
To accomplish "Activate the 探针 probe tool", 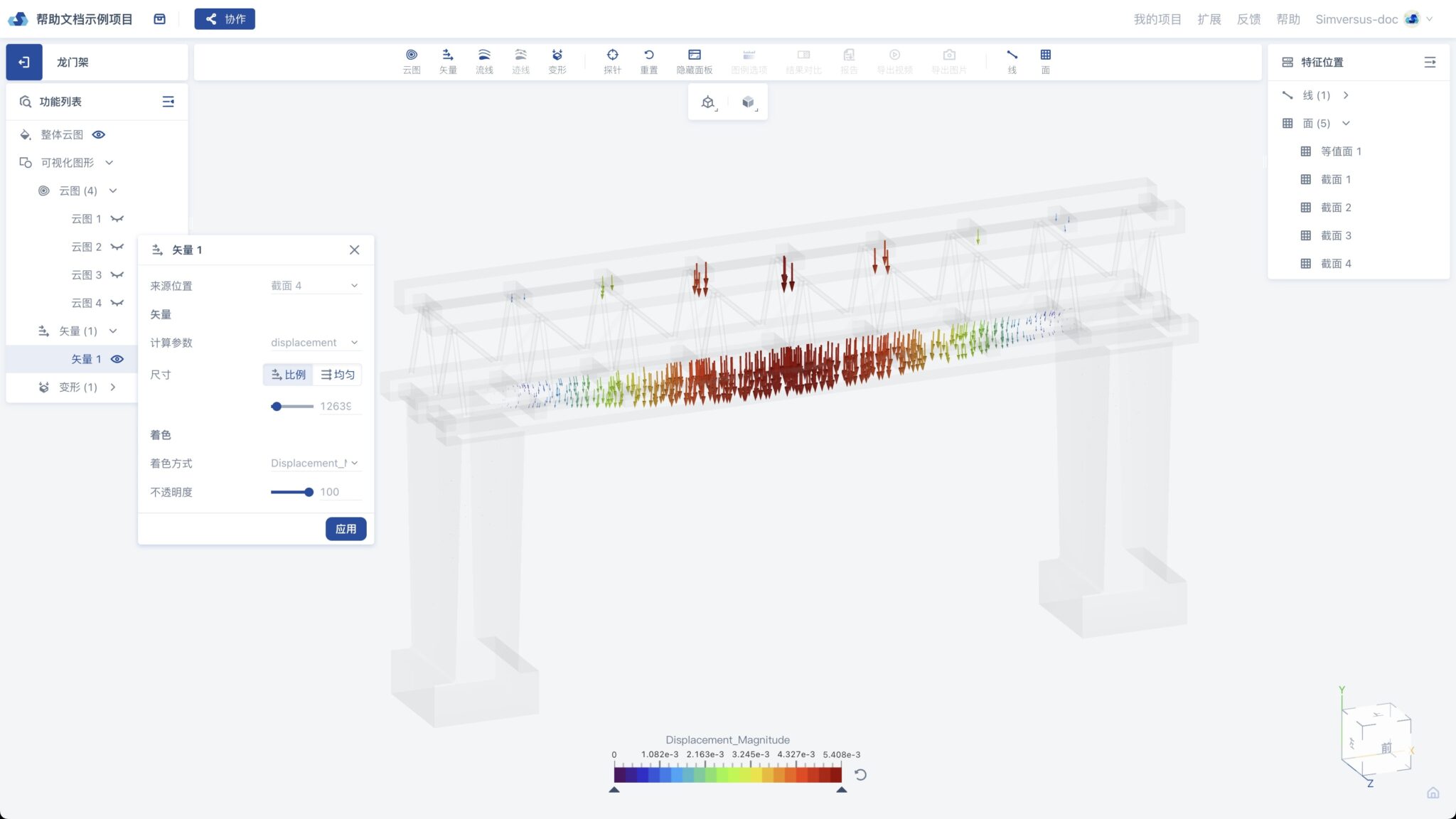I will tap(612, 55).
